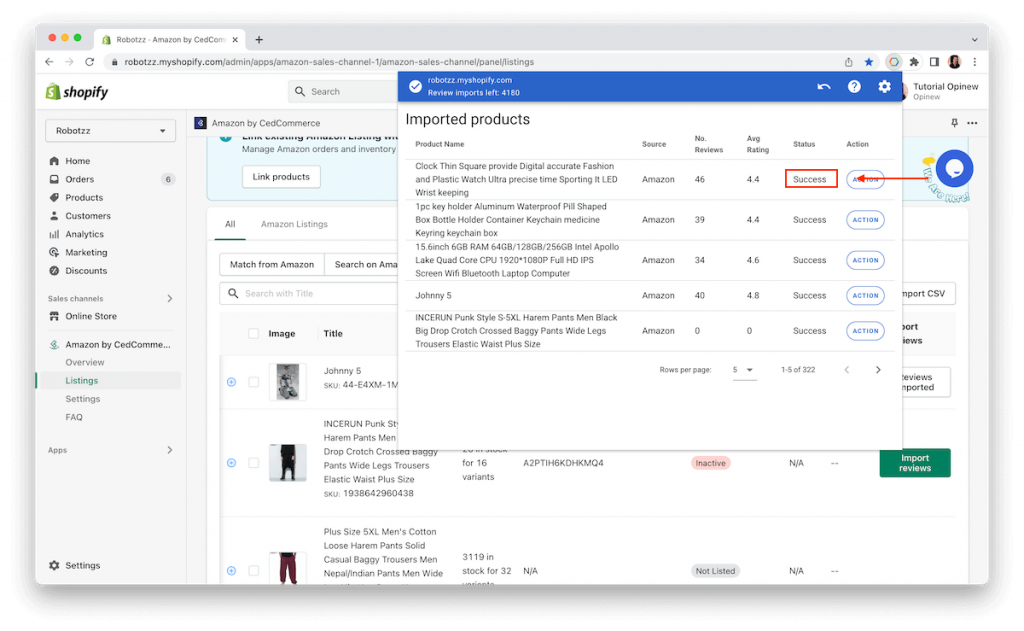
Task: Open the Opinew extension settings gear
Action: (884, 86)
